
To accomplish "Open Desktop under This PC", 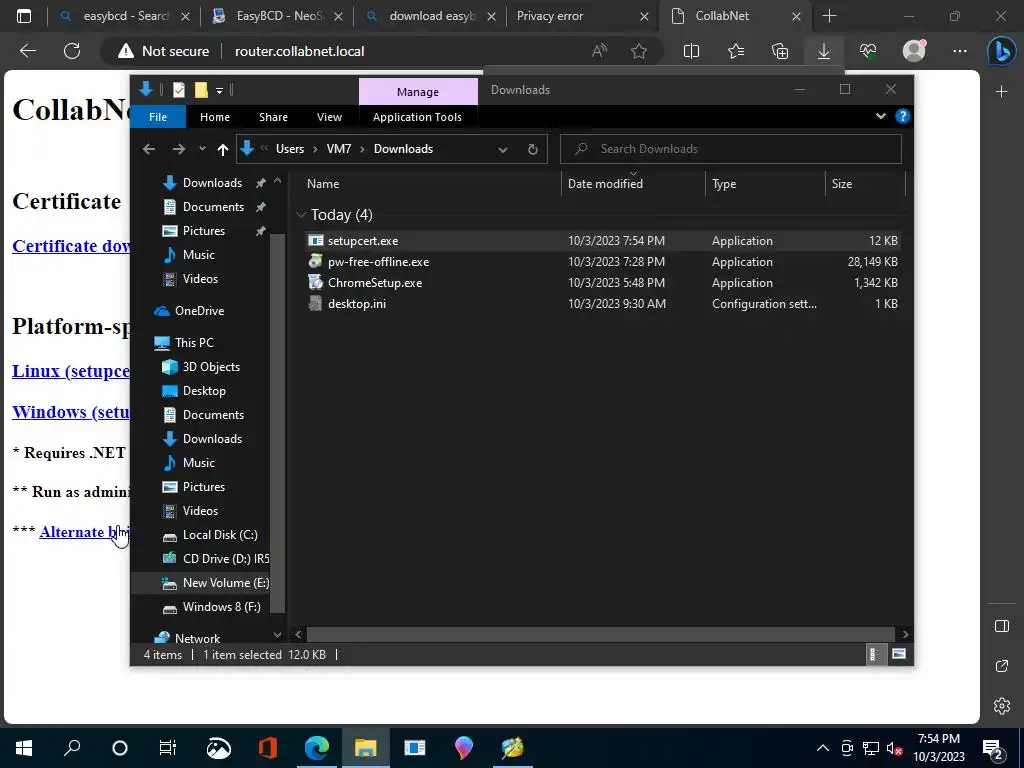I will pyautogui.click(x=204, y=391).
